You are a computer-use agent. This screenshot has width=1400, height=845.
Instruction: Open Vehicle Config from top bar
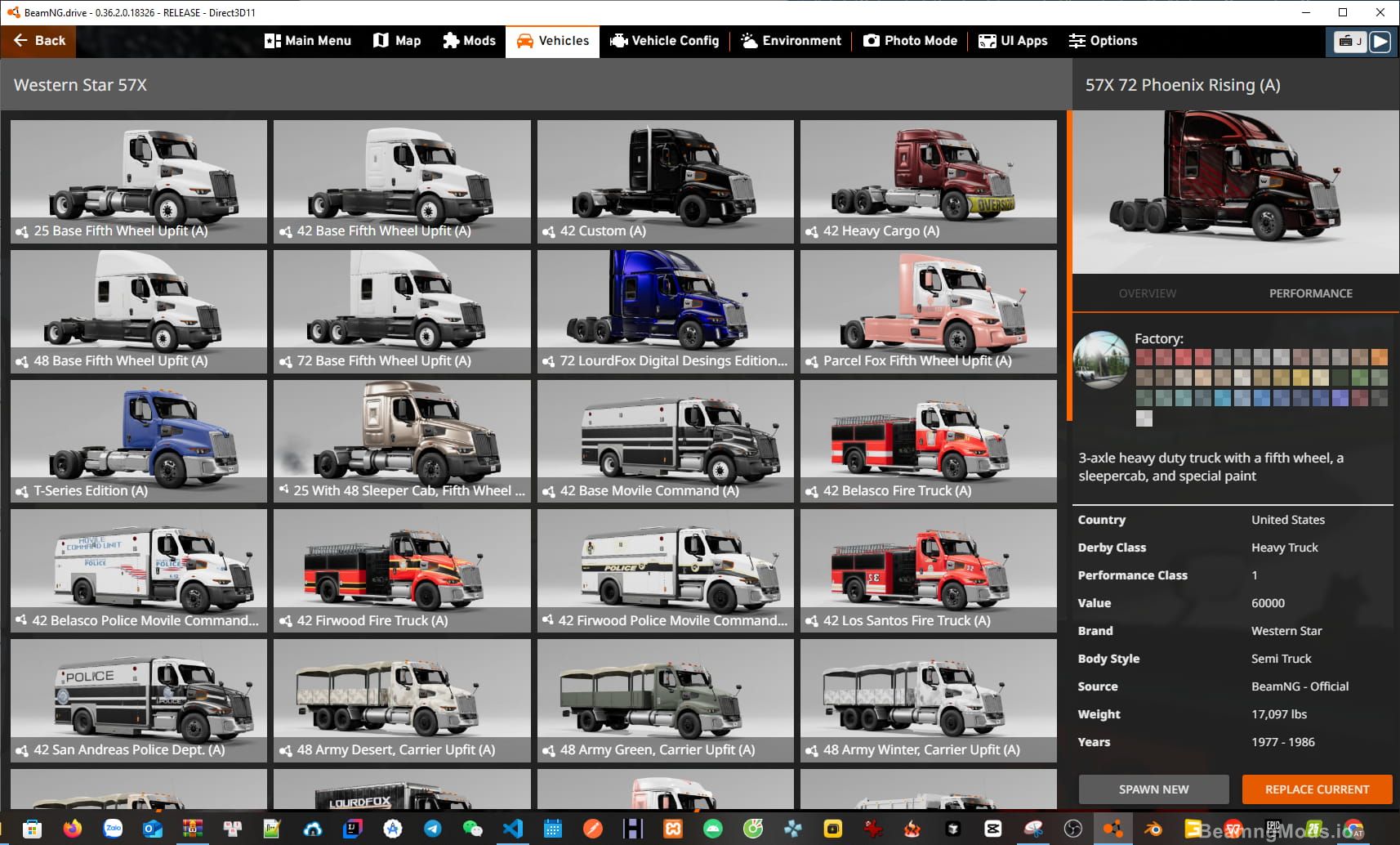click(x=664, y=41)
